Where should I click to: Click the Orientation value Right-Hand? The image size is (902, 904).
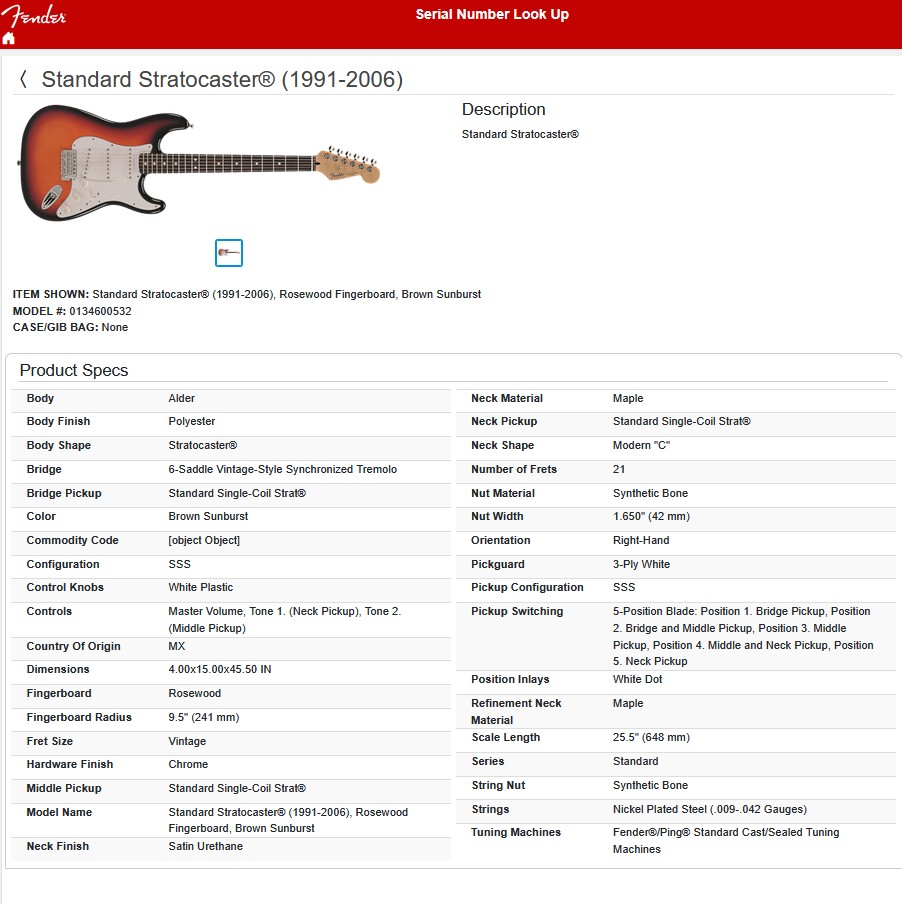(641, 540)
